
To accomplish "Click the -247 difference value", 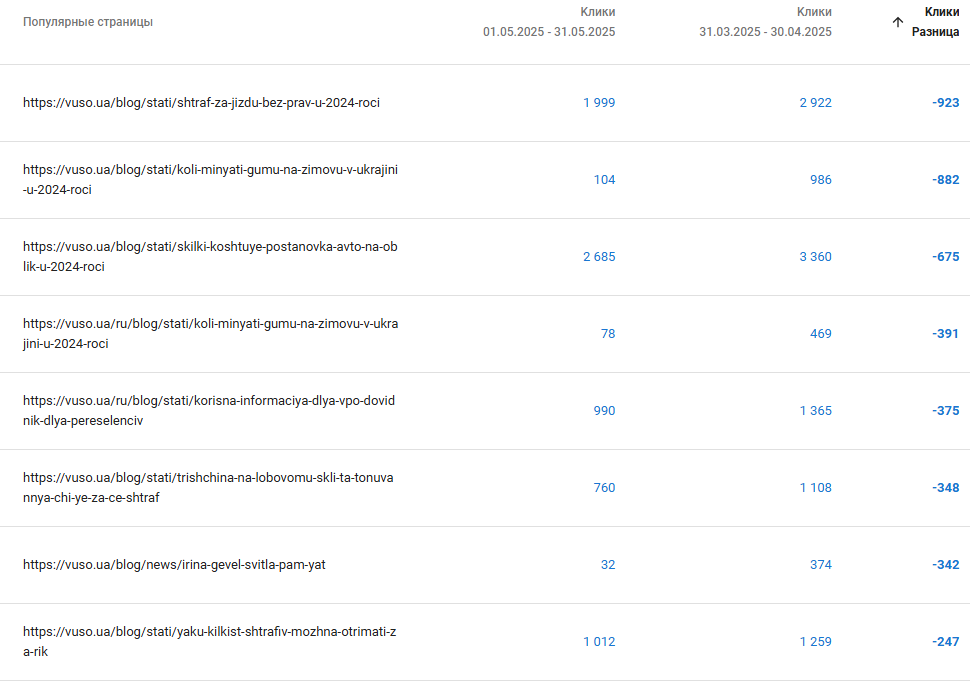I will (x=945, y=641).
